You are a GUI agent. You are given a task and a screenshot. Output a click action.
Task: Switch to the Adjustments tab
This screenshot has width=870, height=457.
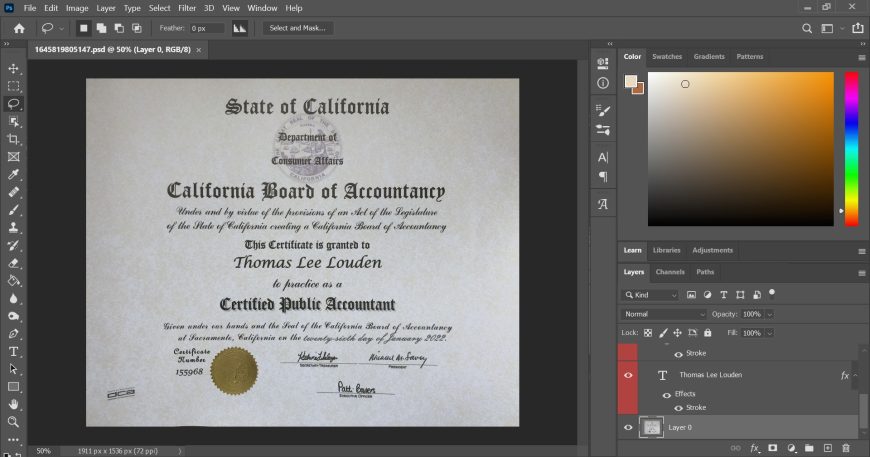712,251
